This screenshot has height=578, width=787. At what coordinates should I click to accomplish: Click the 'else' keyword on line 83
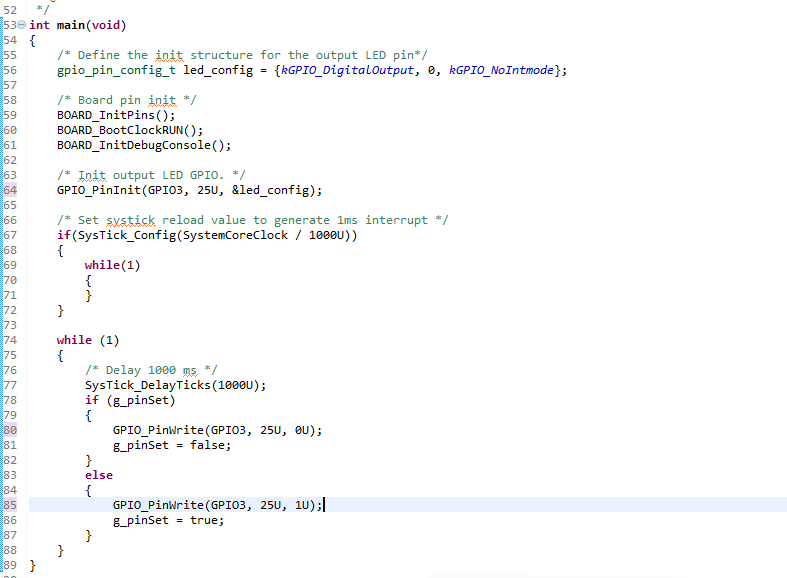coord(99,475)
